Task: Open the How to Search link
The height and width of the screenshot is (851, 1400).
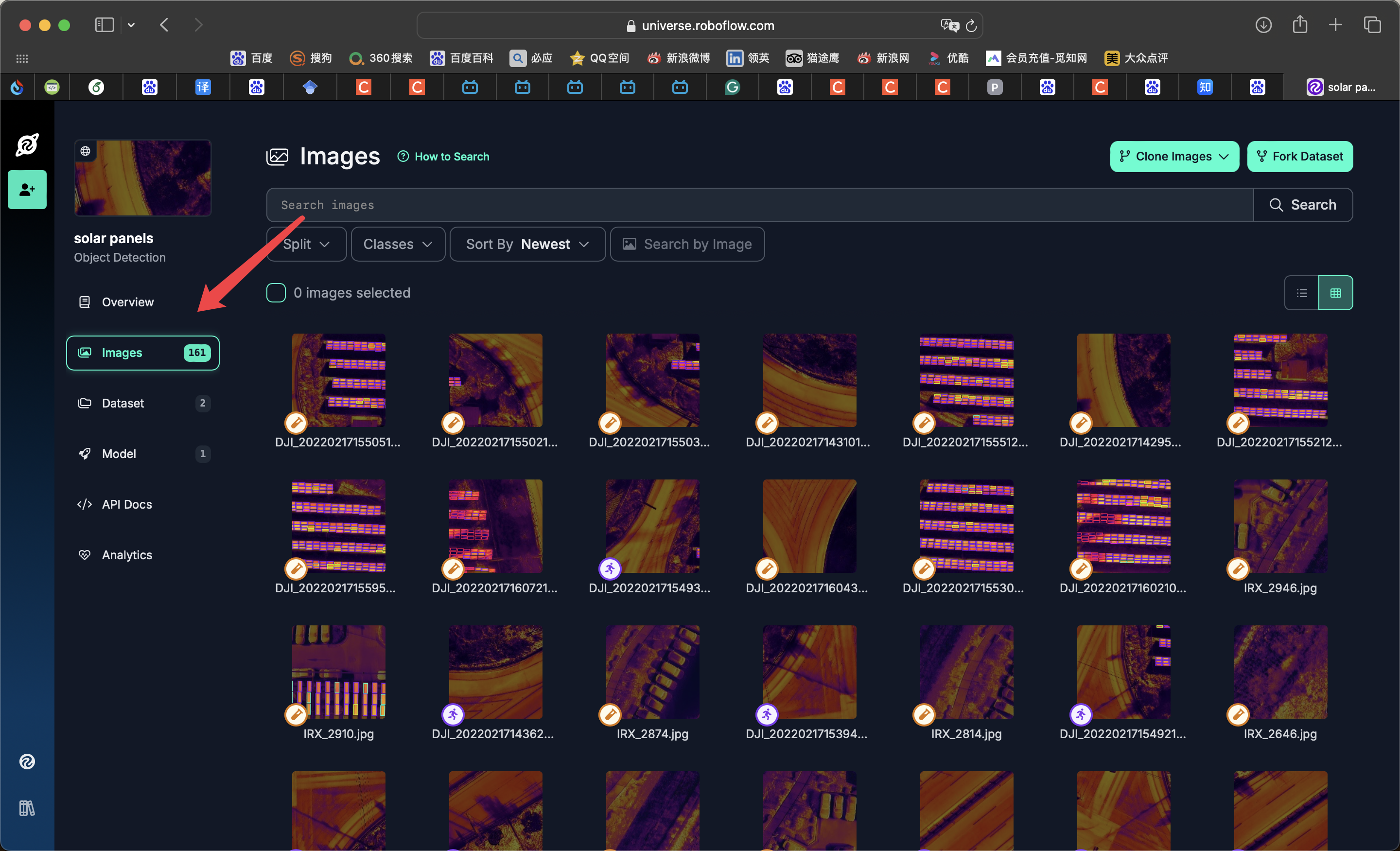Action: click(x=451, y=156)
